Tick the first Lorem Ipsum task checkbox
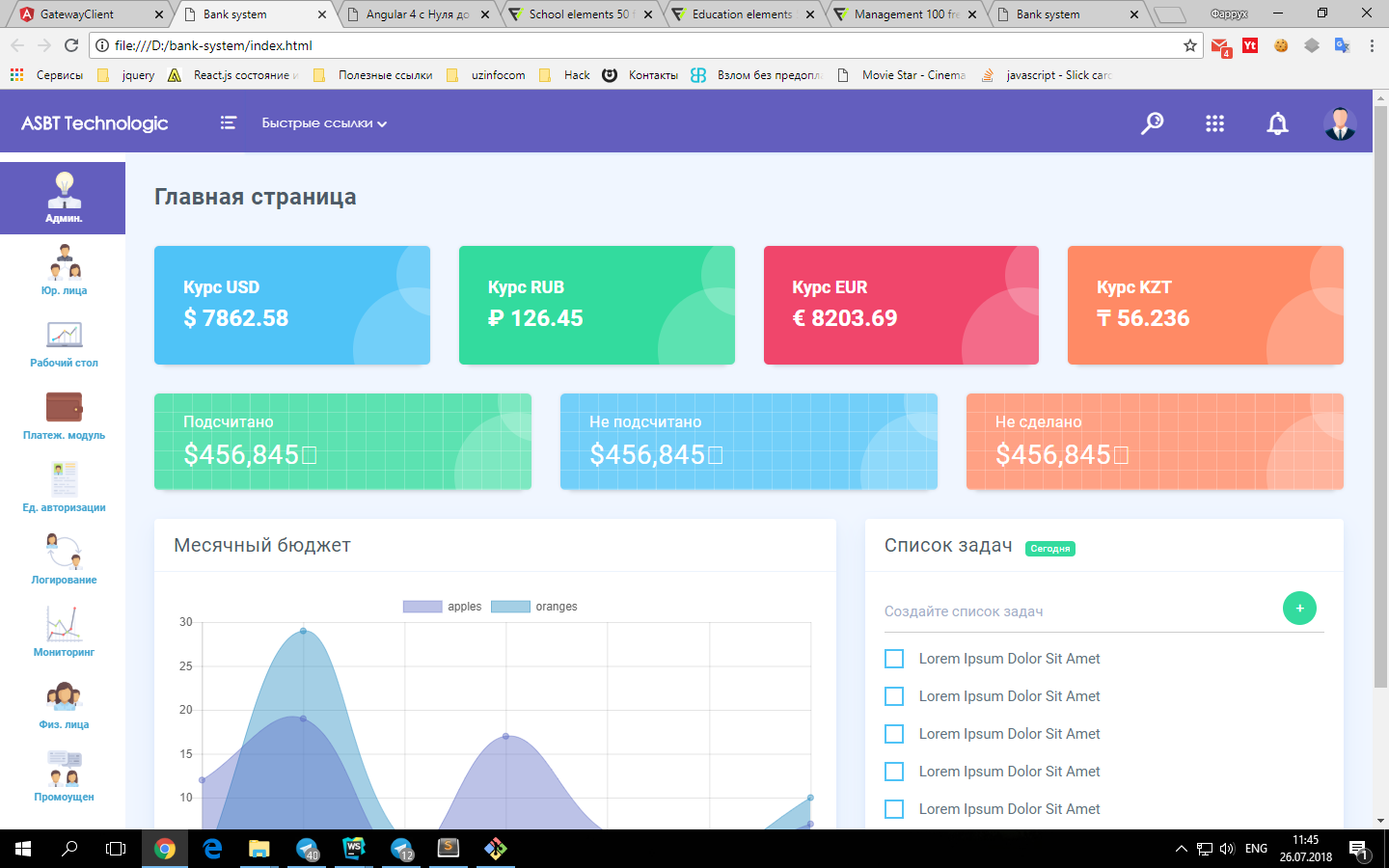 pyautogui.click(x=894, y=659)
